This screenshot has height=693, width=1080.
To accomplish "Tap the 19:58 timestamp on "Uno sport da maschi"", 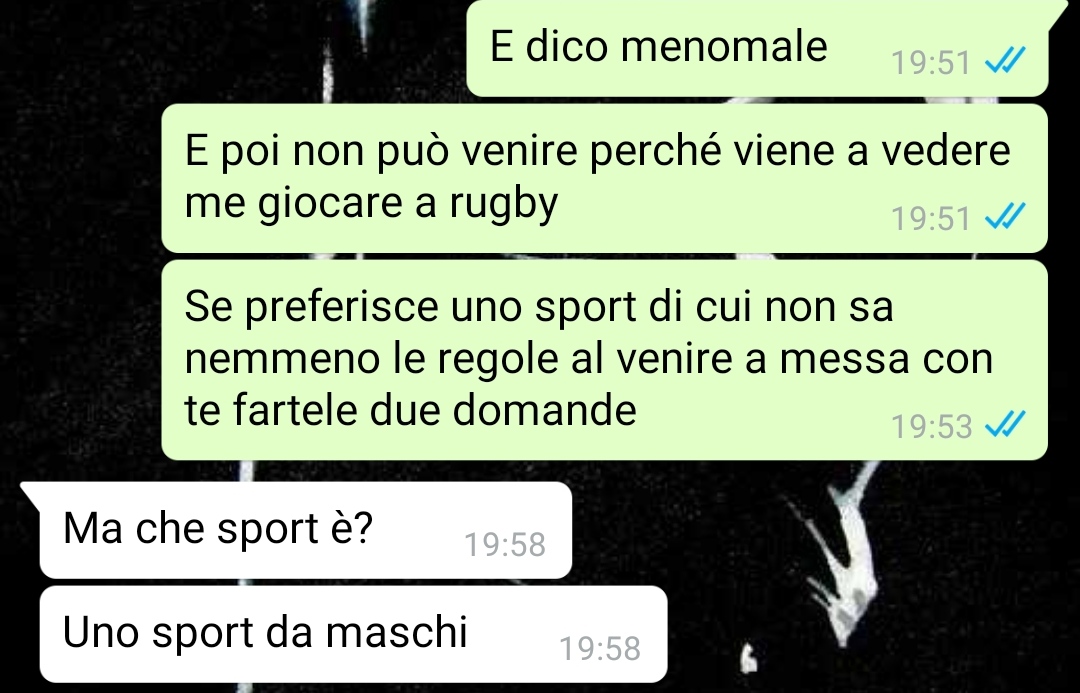I will coord(600,649).
